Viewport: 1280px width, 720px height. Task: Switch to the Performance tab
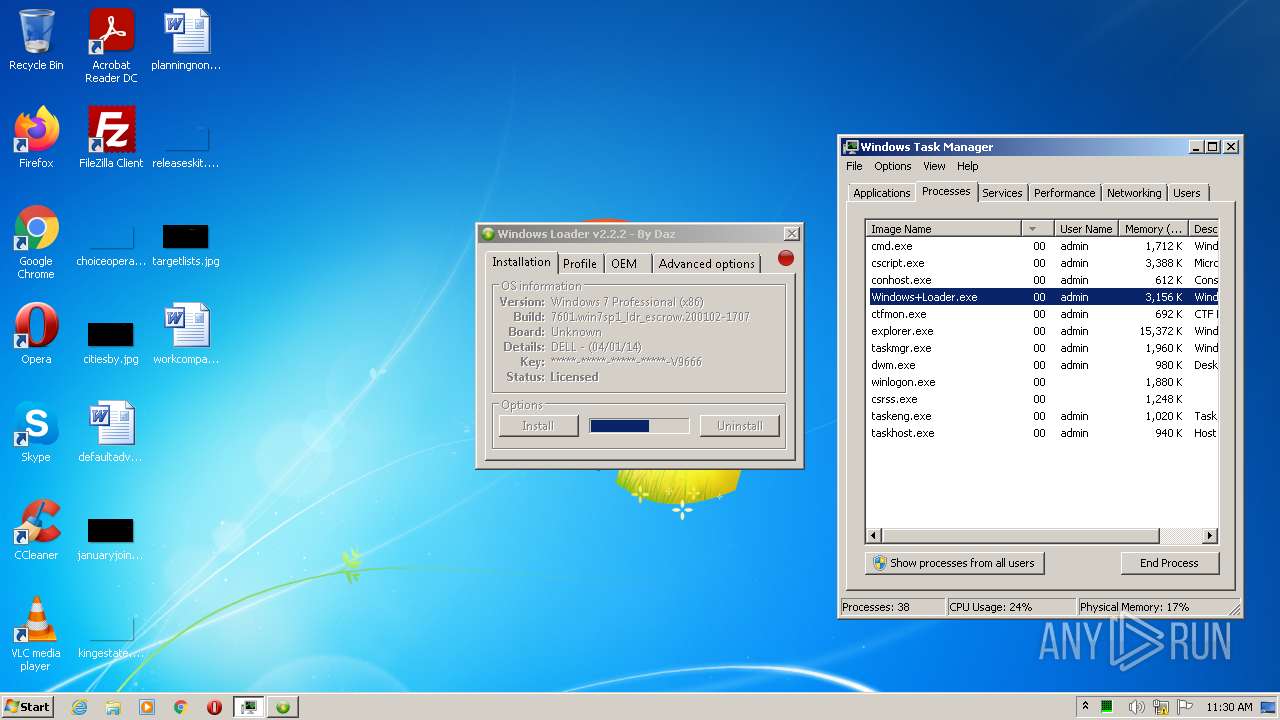1064,193
